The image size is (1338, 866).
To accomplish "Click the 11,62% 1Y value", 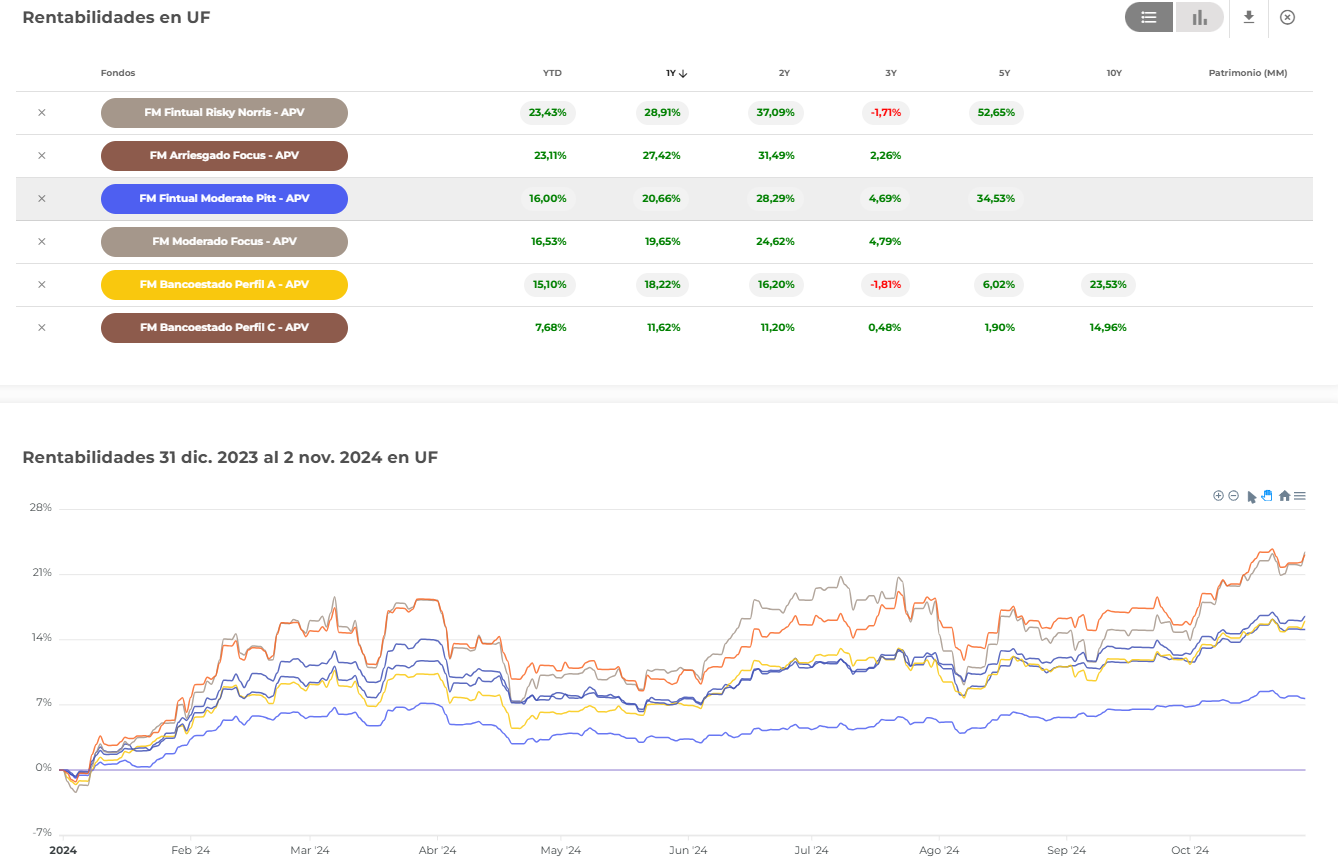I will pos(662,328).
